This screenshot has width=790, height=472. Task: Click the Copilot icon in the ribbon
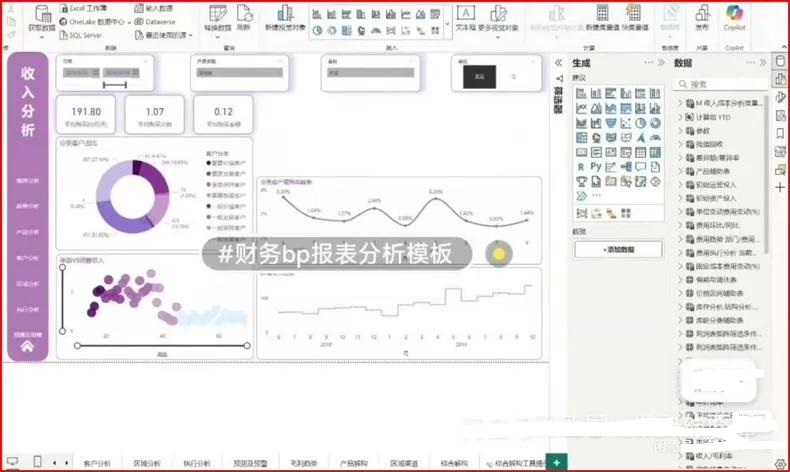[x=734, y=23]
